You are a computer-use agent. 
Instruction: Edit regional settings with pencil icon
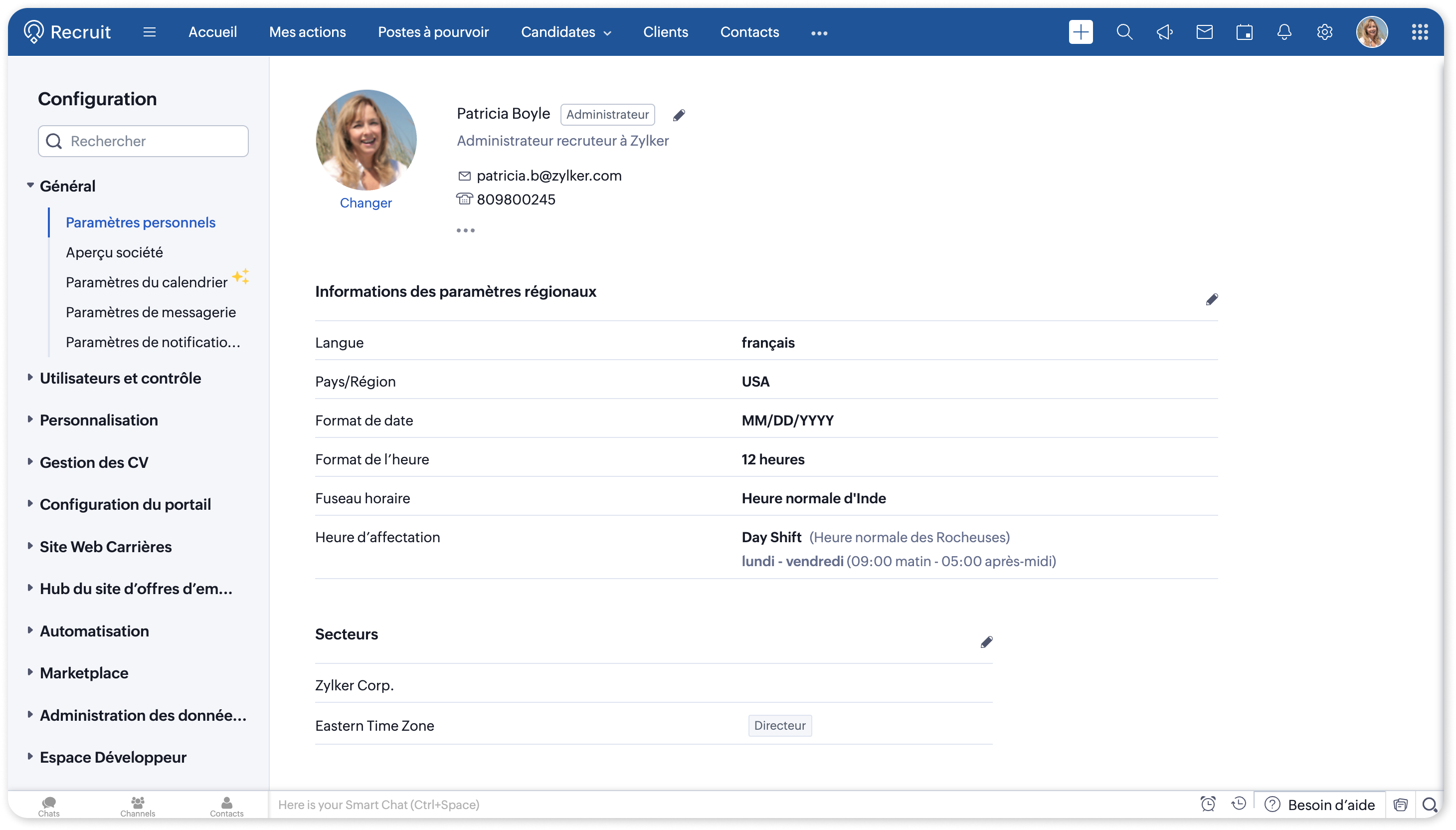[1212, 299]
